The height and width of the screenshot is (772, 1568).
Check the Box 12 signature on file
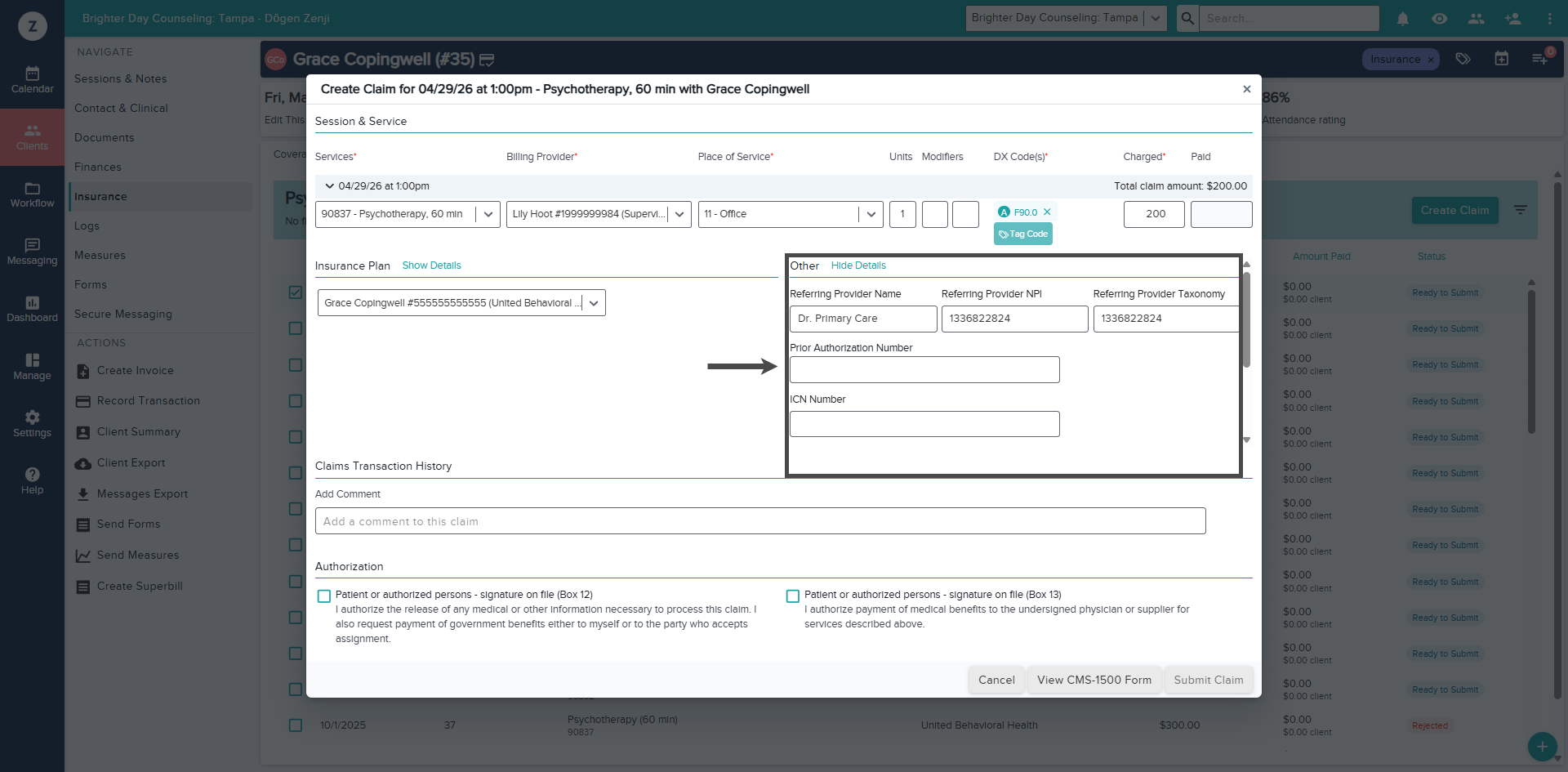[324, 596]
